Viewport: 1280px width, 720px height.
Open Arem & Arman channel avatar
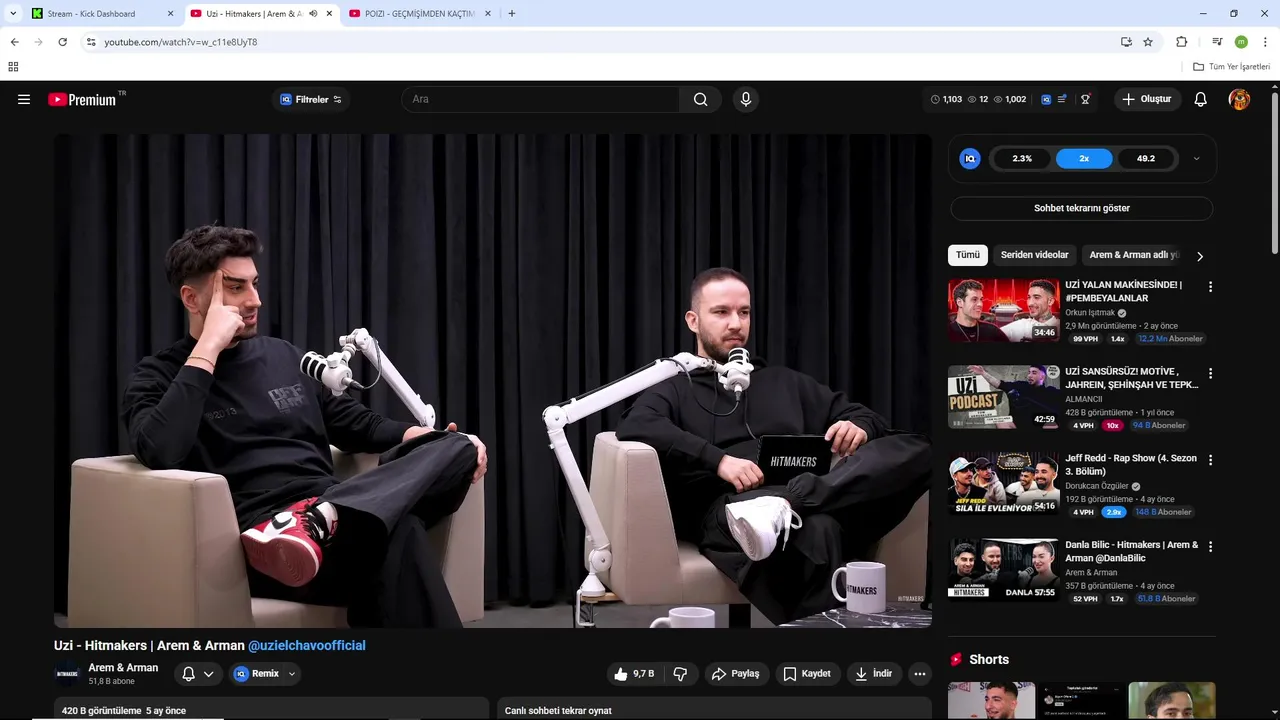pyautogui.click(x=67, y=674)
